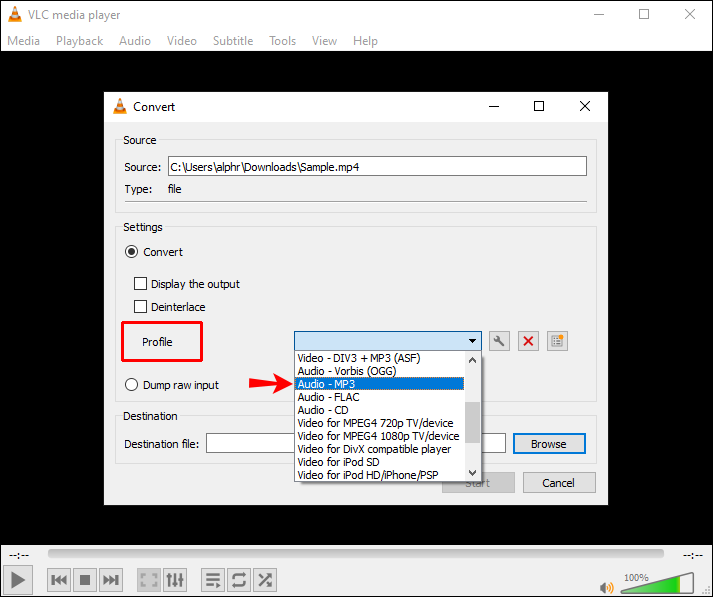Click the Previous media button
The width and height of the screenshot is (713, 597).
click(59, 580)
